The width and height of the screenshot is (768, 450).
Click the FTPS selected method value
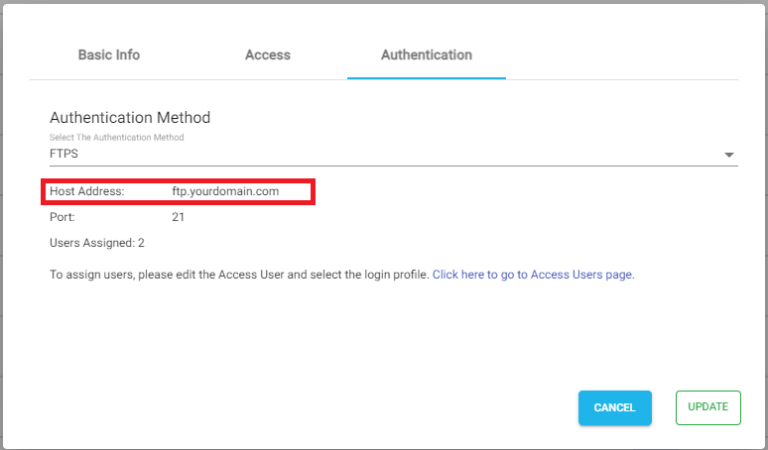click(64, 154)
